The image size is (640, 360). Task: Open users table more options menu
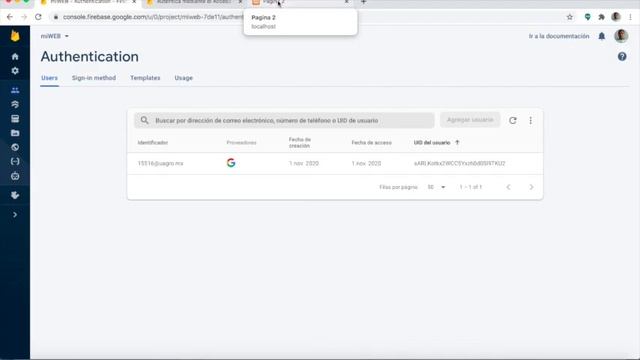click(x=531, y=120)
